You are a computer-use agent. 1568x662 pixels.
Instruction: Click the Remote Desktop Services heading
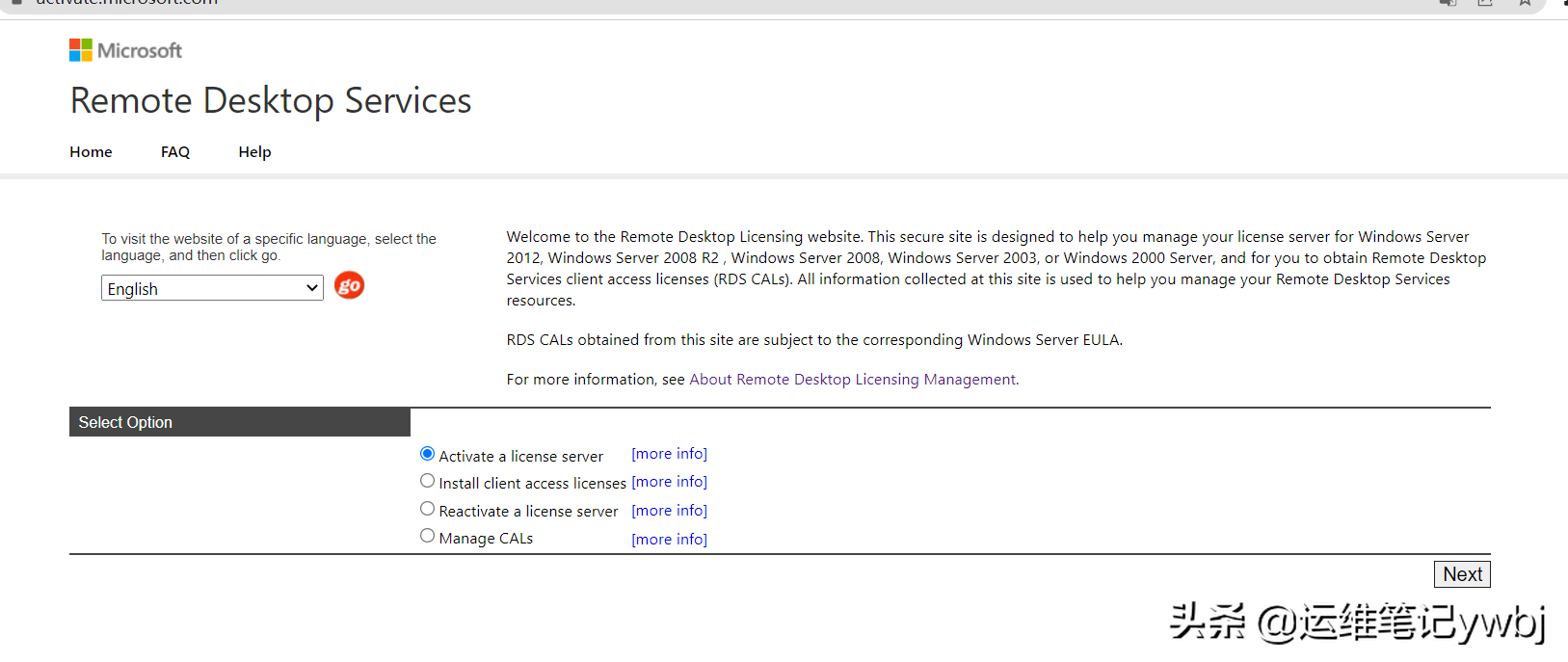pos(271,101)
